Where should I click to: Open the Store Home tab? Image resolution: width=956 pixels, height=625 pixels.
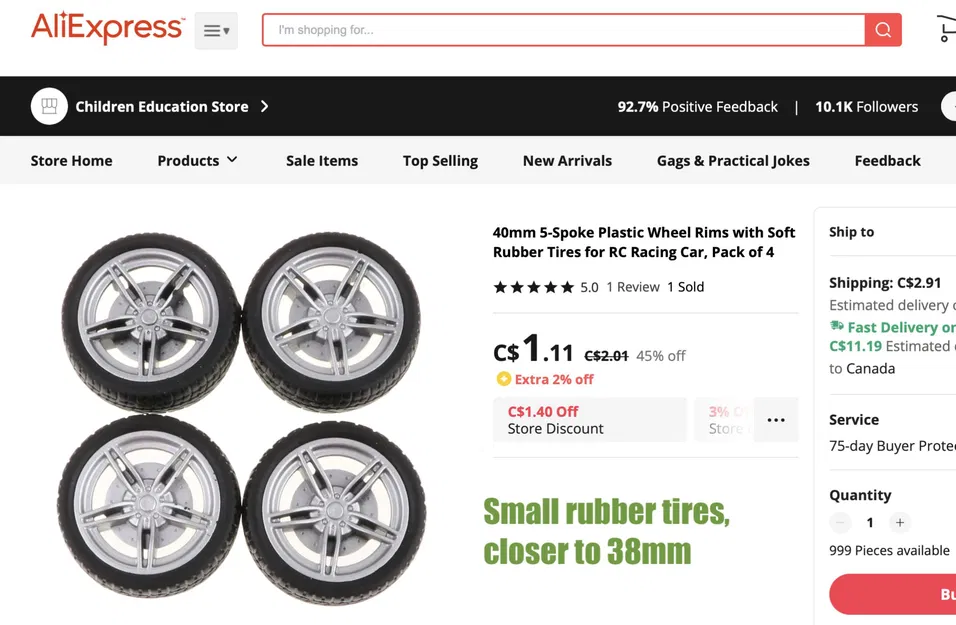71,160
